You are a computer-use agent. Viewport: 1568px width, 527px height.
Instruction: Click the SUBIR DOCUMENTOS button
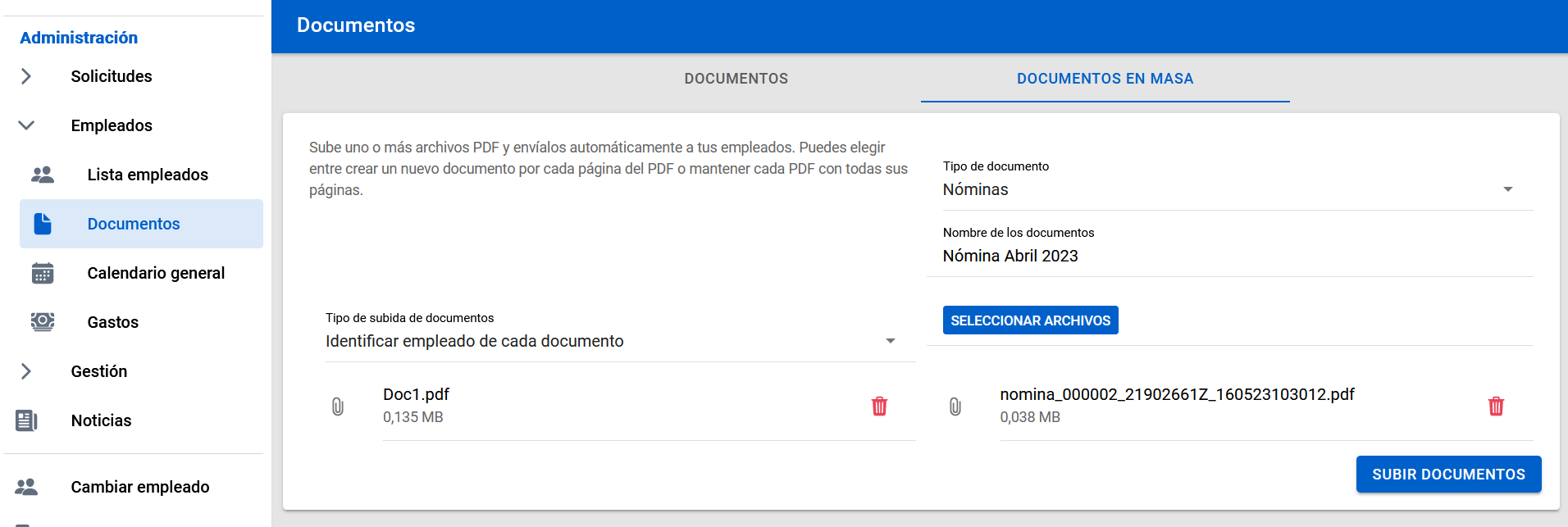[1448, 475]
